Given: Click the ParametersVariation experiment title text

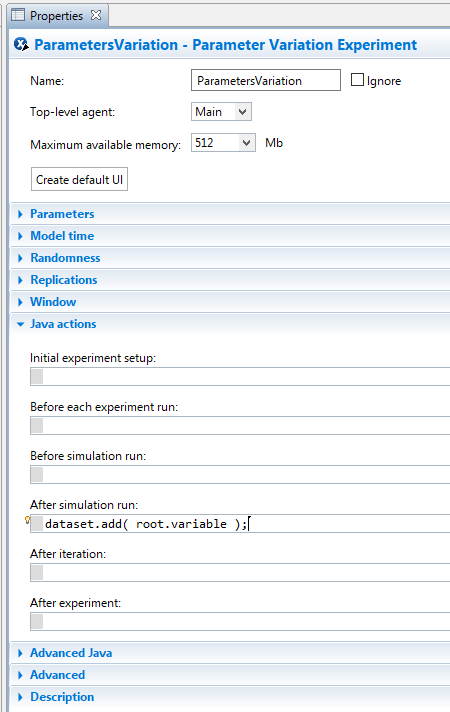Looking at the screenshot, I should click(x=225, y=45).
